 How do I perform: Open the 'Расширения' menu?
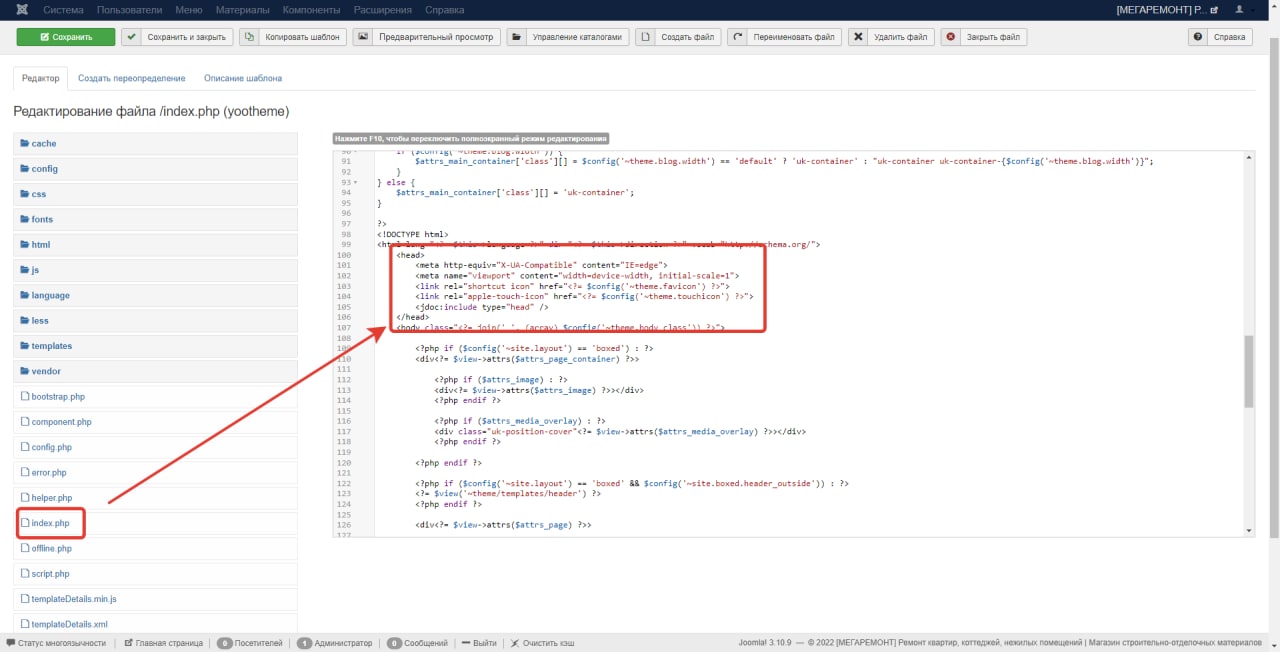381,9
